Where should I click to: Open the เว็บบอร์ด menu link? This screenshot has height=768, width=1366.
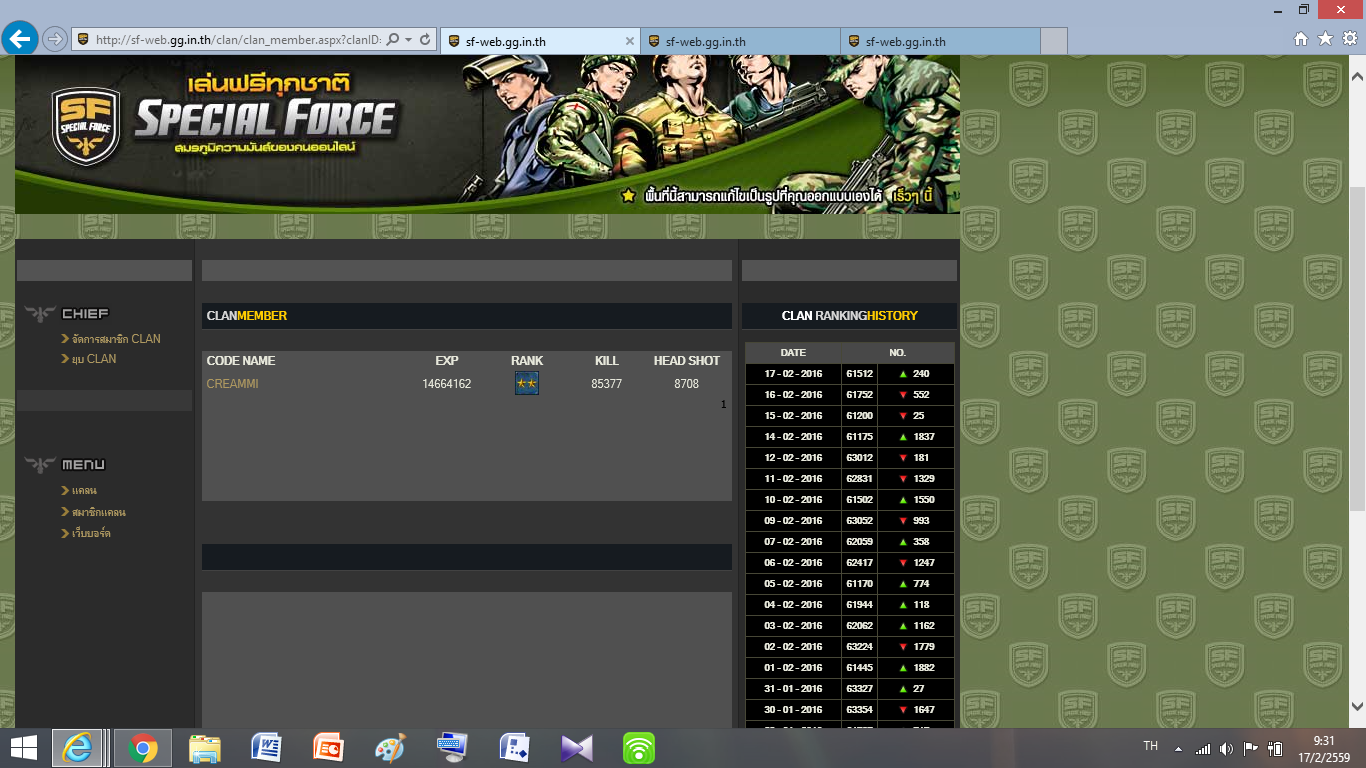pyautogui.click(x=91, y=533)
